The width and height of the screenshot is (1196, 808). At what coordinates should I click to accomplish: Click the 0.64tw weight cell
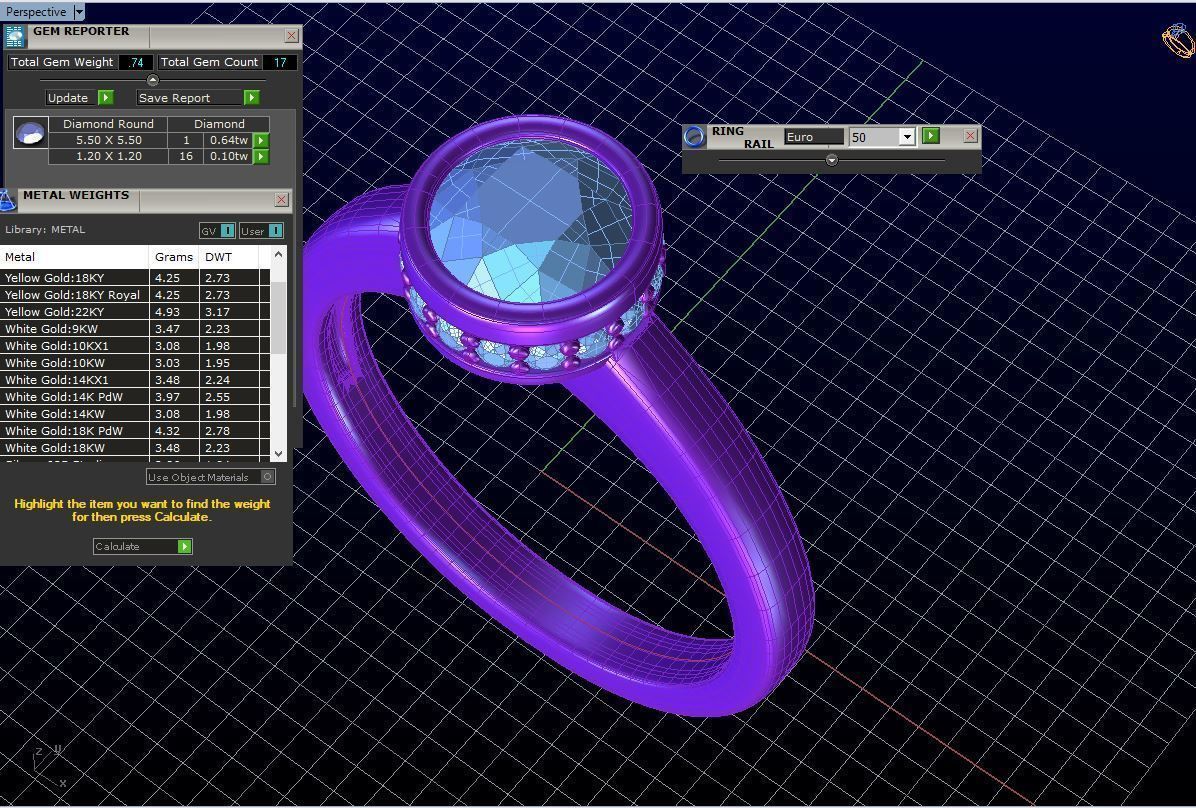pyautogui.click(x=229, y=140)
